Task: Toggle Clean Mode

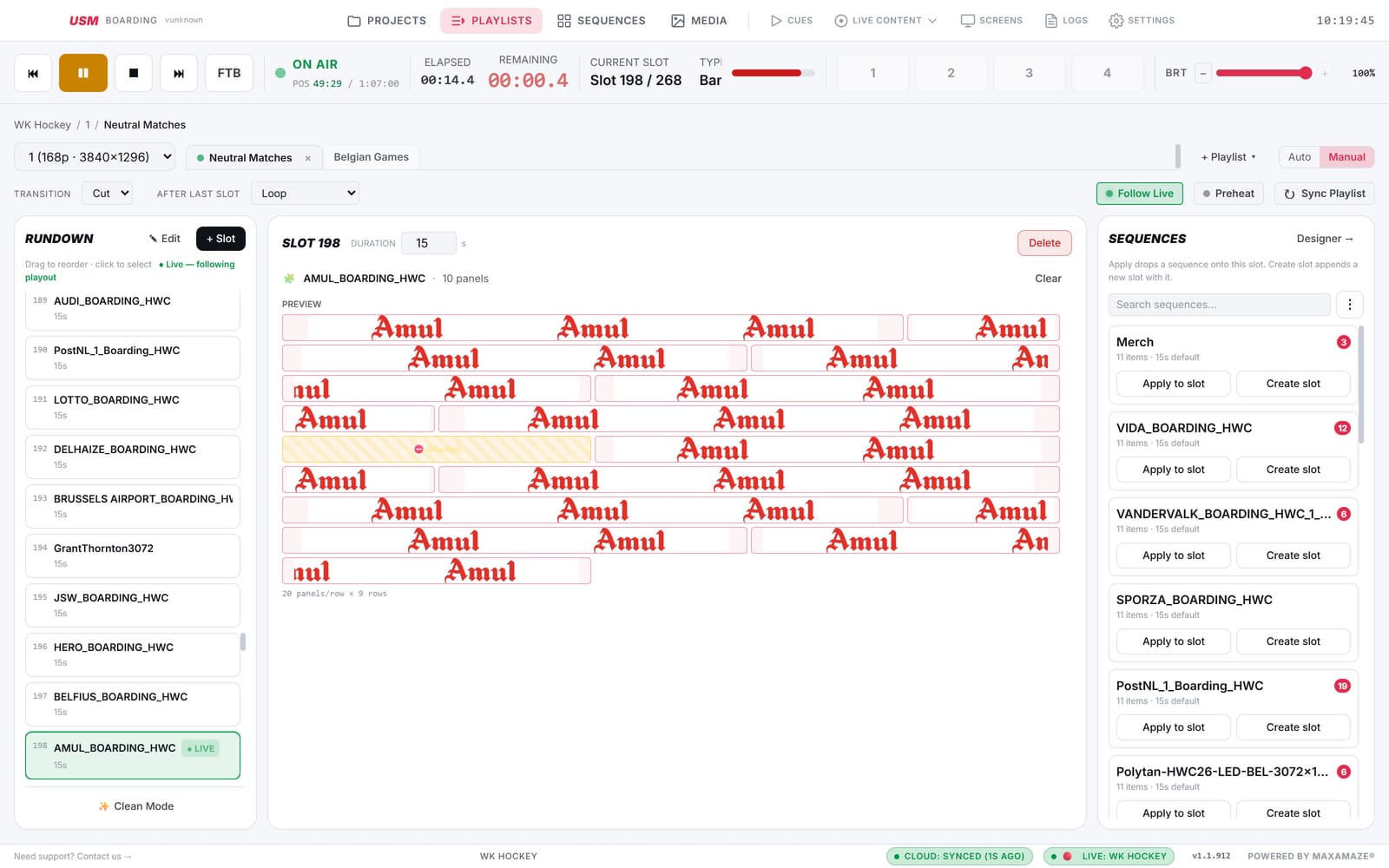Action: coord(135,806)
